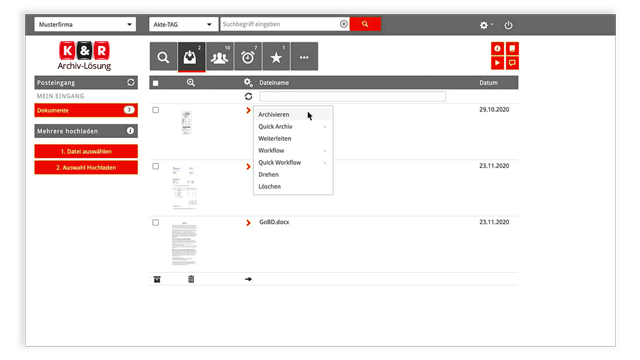This screenshot has width=640, height=360.
Task: Archive selected via bottom archive box icon
Action: tap(157, 279)
